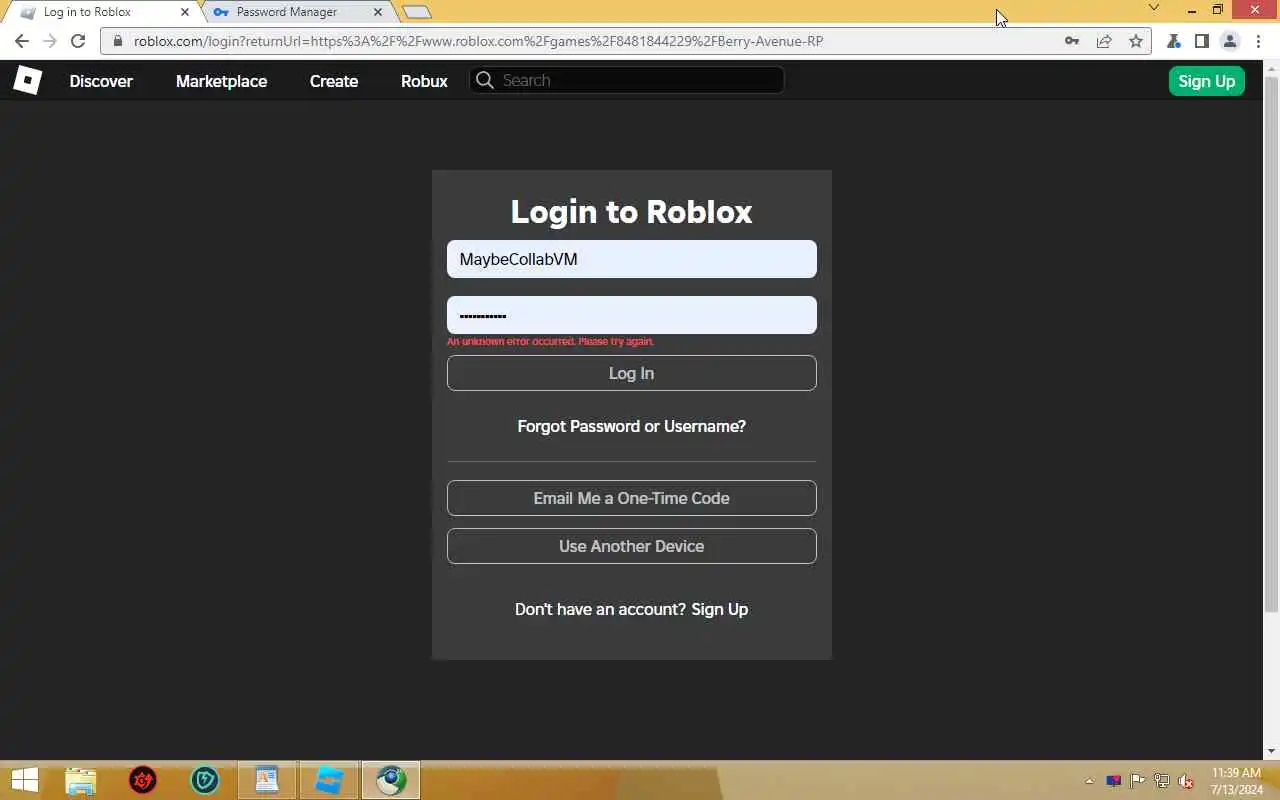Open the network tray icon

[x=1162, y=781]
